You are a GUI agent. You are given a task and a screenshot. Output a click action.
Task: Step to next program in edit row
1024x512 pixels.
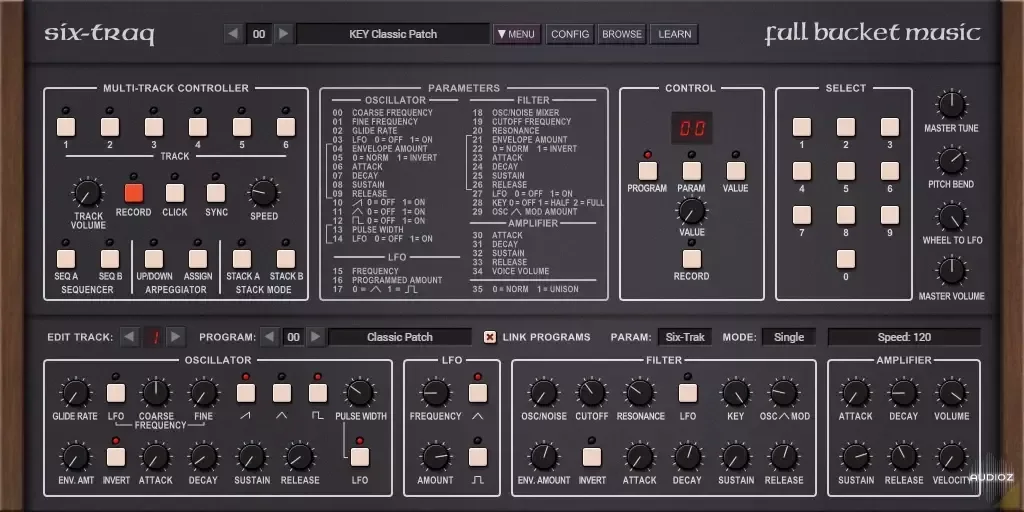click(x=315, y=337)
